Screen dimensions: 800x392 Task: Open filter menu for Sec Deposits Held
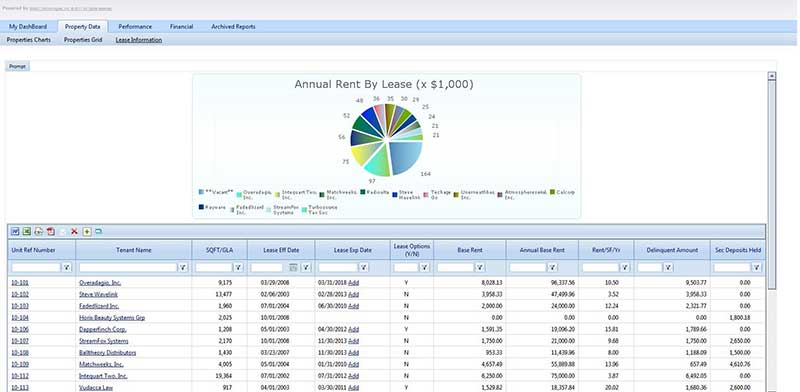click(x=756, y=267)
